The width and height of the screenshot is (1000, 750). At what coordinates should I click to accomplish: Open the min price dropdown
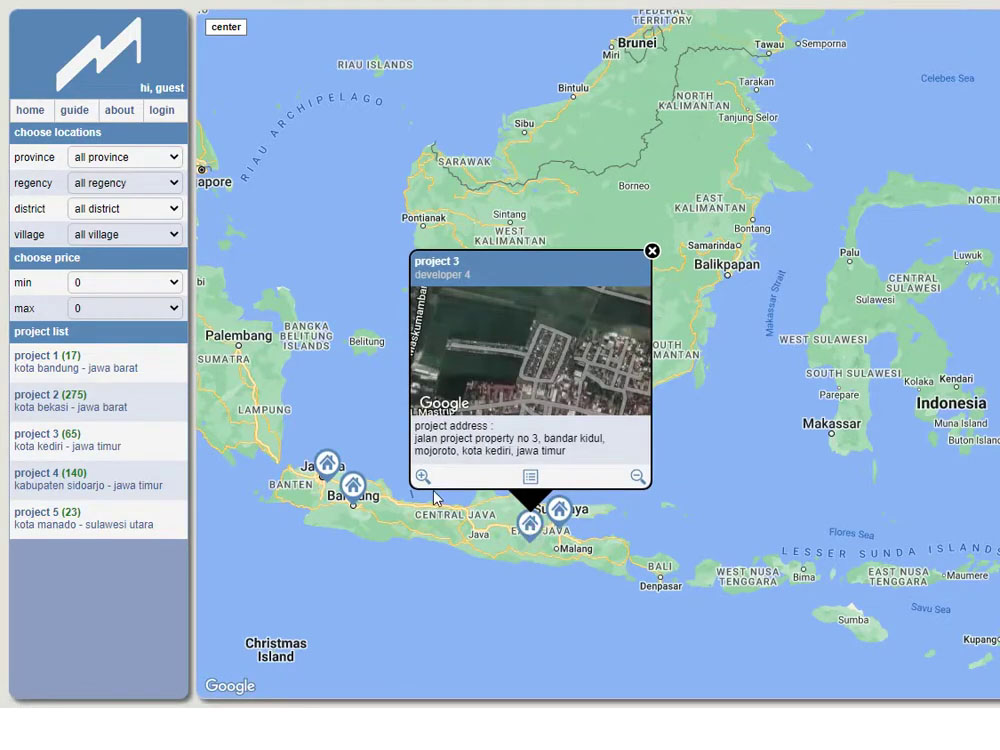click(x=125, y=283)
